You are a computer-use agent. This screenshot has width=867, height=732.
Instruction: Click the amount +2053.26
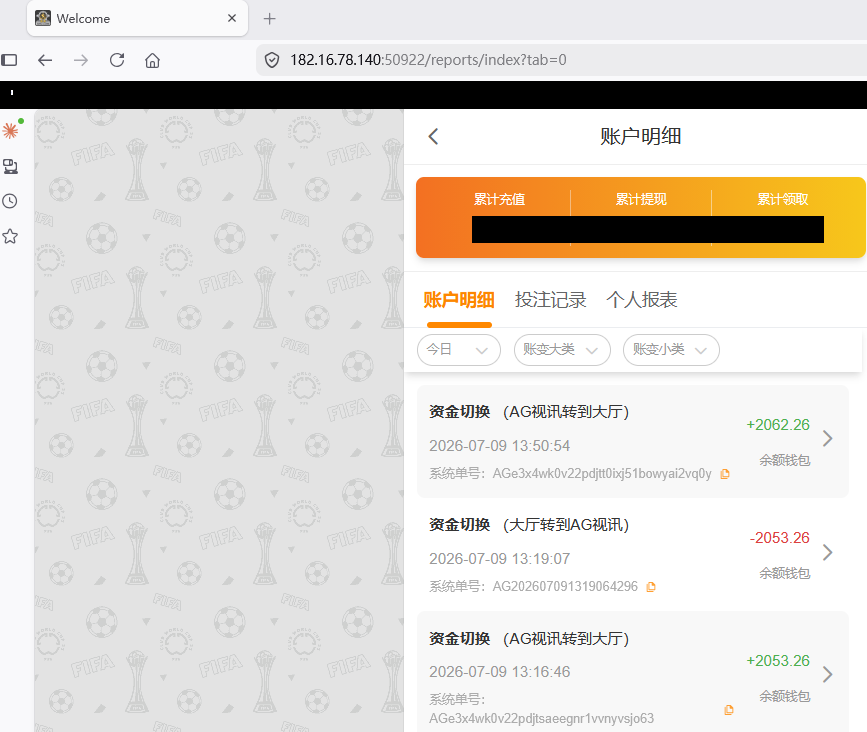(x=778, y=661)
